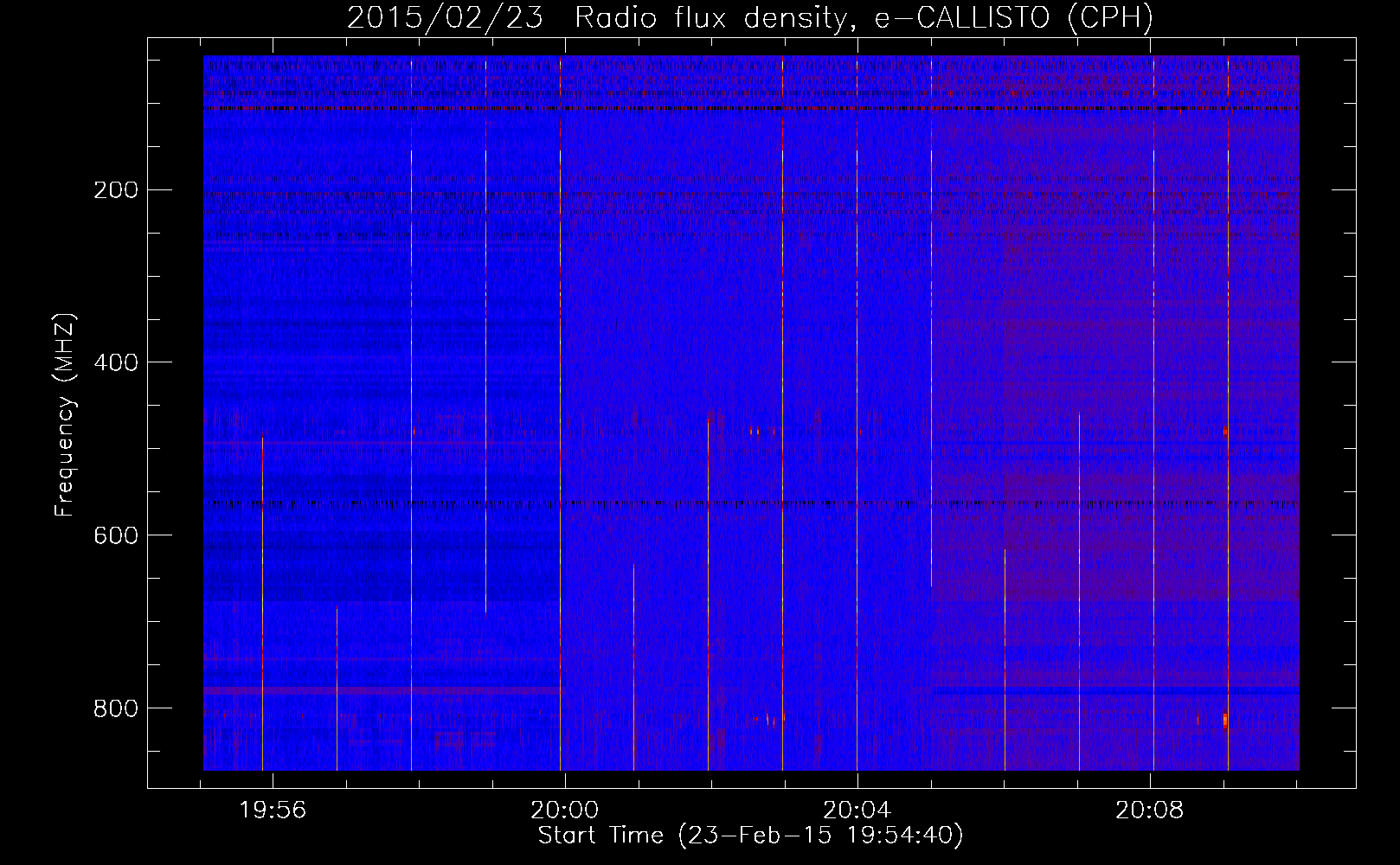This screenshot has height=865, width=1400.
Task: Click the 200 frequency tick label
Action: [116, 189]
